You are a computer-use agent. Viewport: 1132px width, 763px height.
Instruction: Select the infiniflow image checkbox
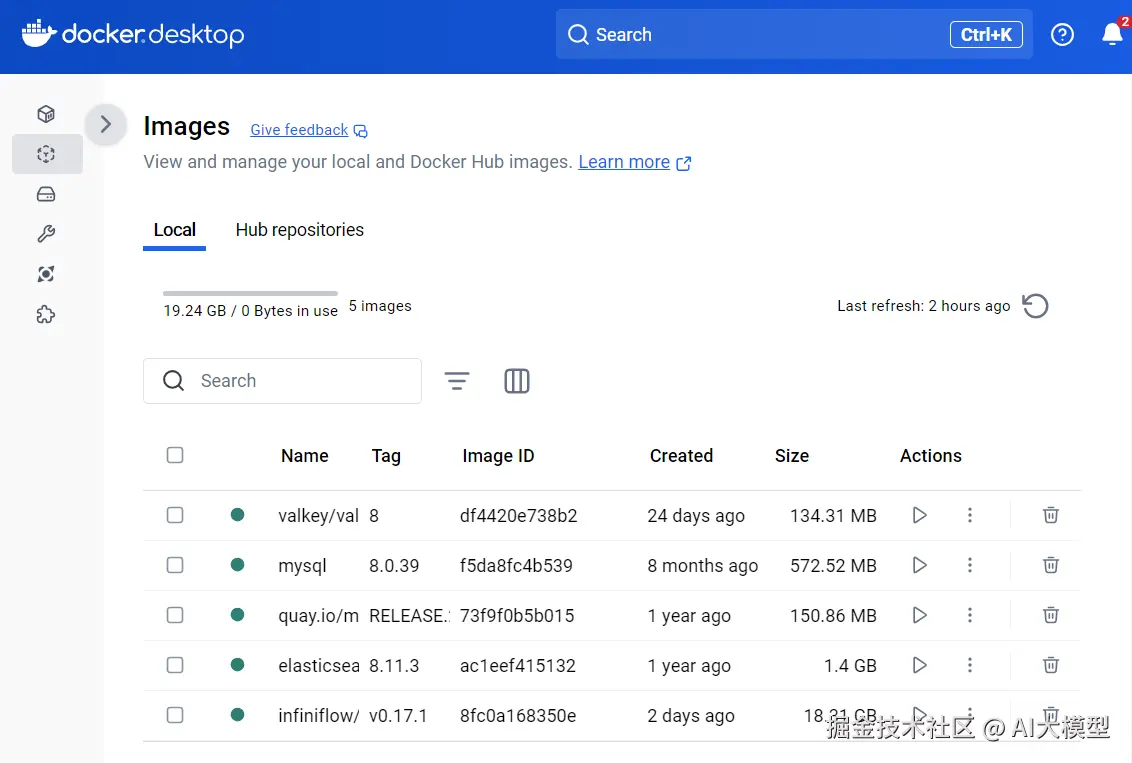click(x=175, y=715)
